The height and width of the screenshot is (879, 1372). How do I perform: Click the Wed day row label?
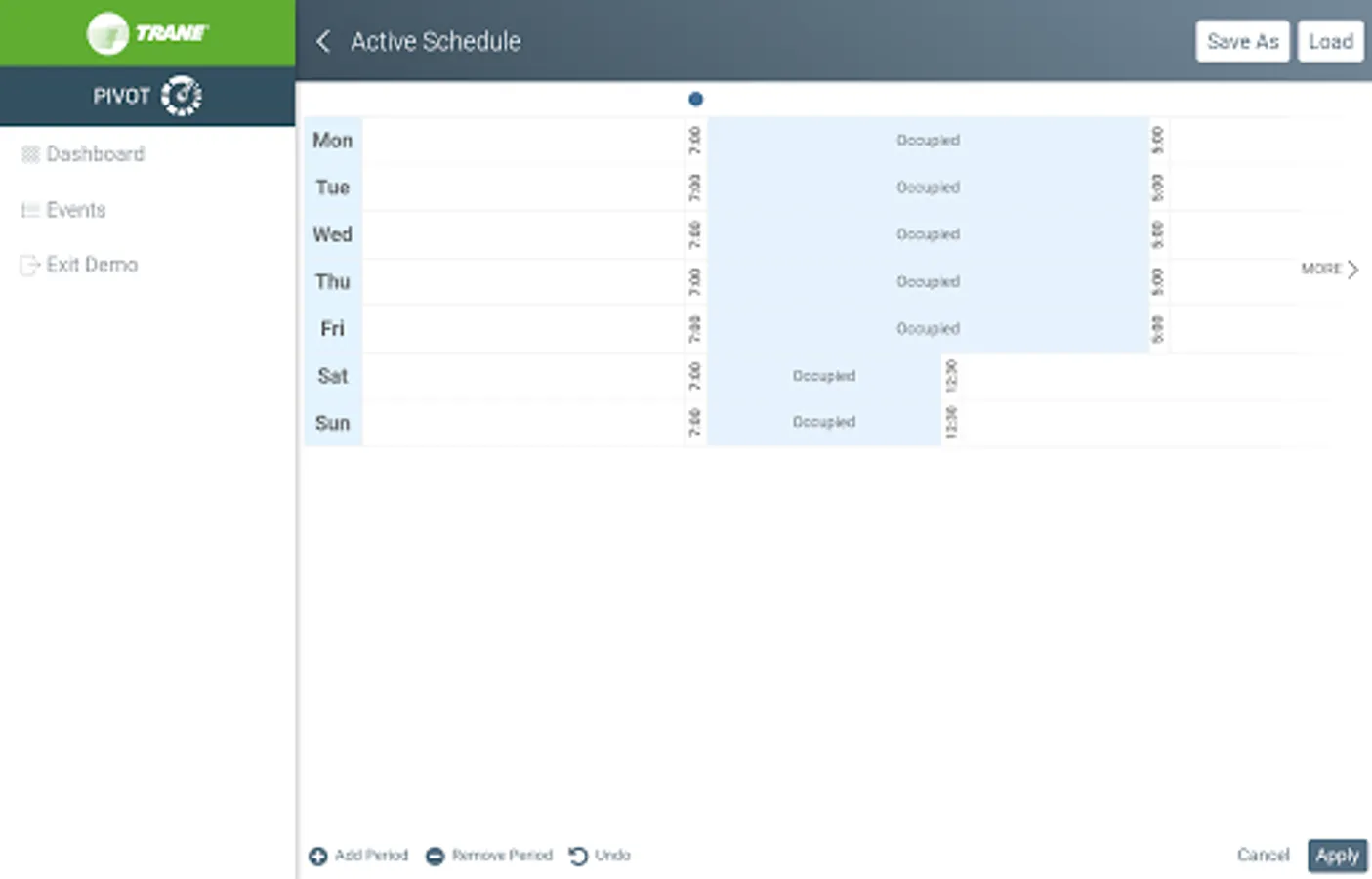click(x=332, y=234)
